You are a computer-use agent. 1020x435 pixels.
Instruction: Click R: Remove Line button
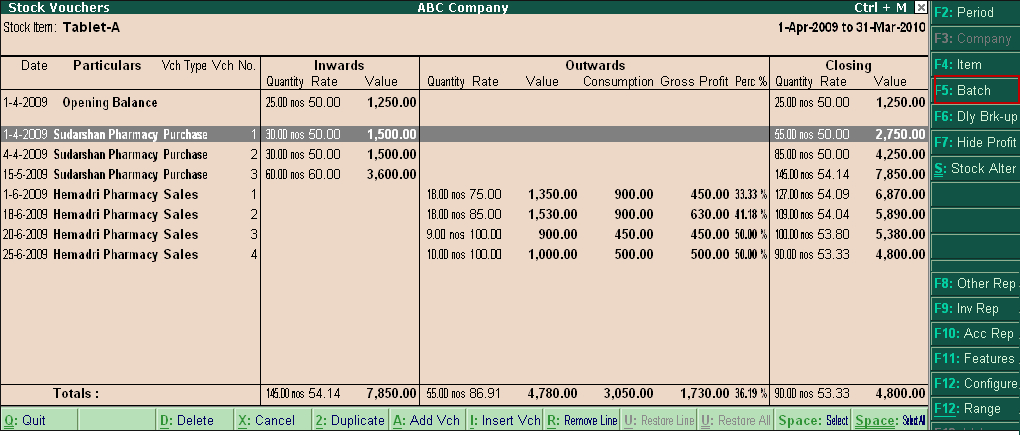pos(582,420)
